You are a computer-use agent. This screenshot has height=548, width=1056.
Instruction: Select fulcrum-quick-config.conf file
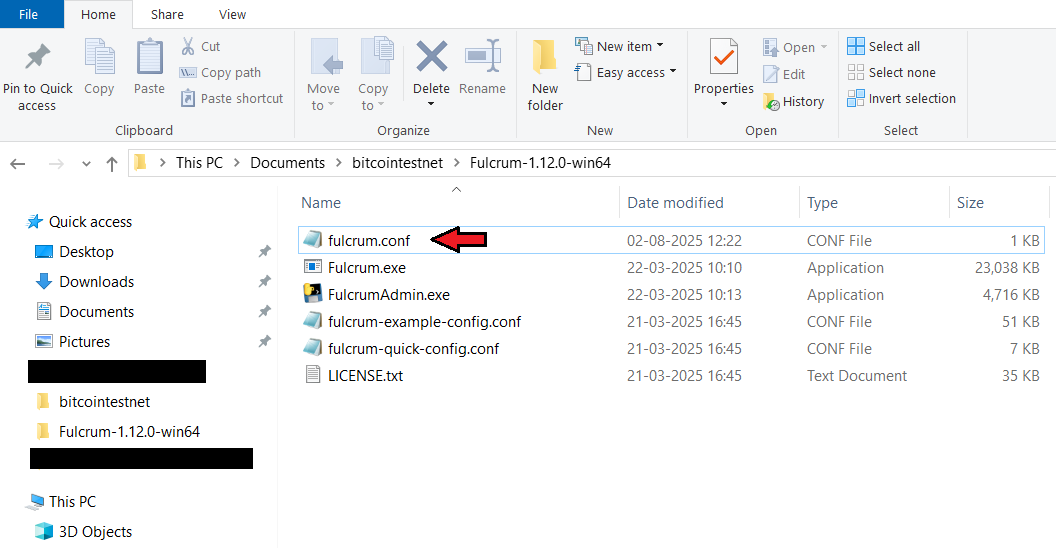671,348
